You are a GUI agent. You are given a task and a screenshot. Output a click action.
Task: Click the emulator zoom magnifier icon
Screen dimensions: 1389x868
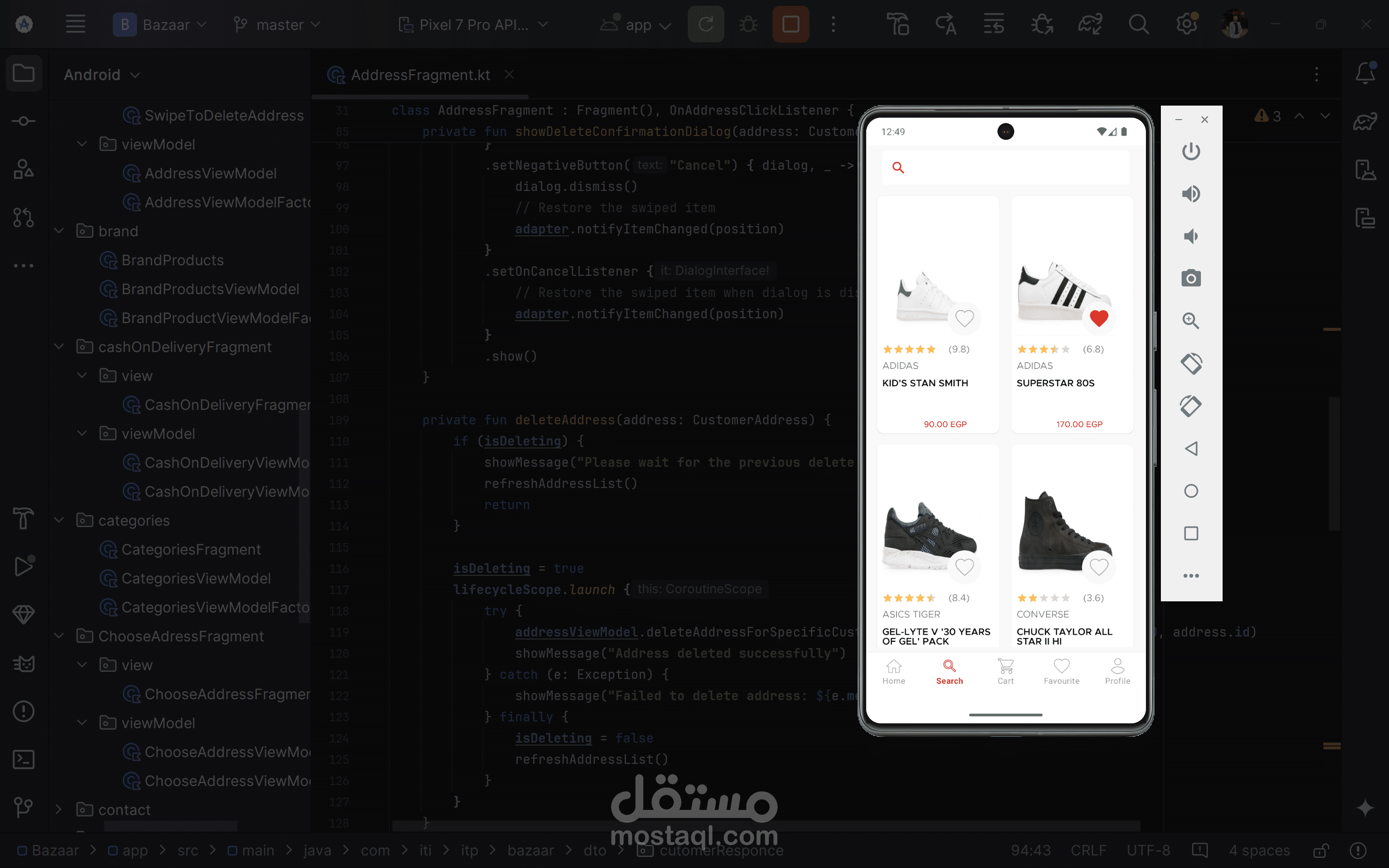click(1190, 321)
